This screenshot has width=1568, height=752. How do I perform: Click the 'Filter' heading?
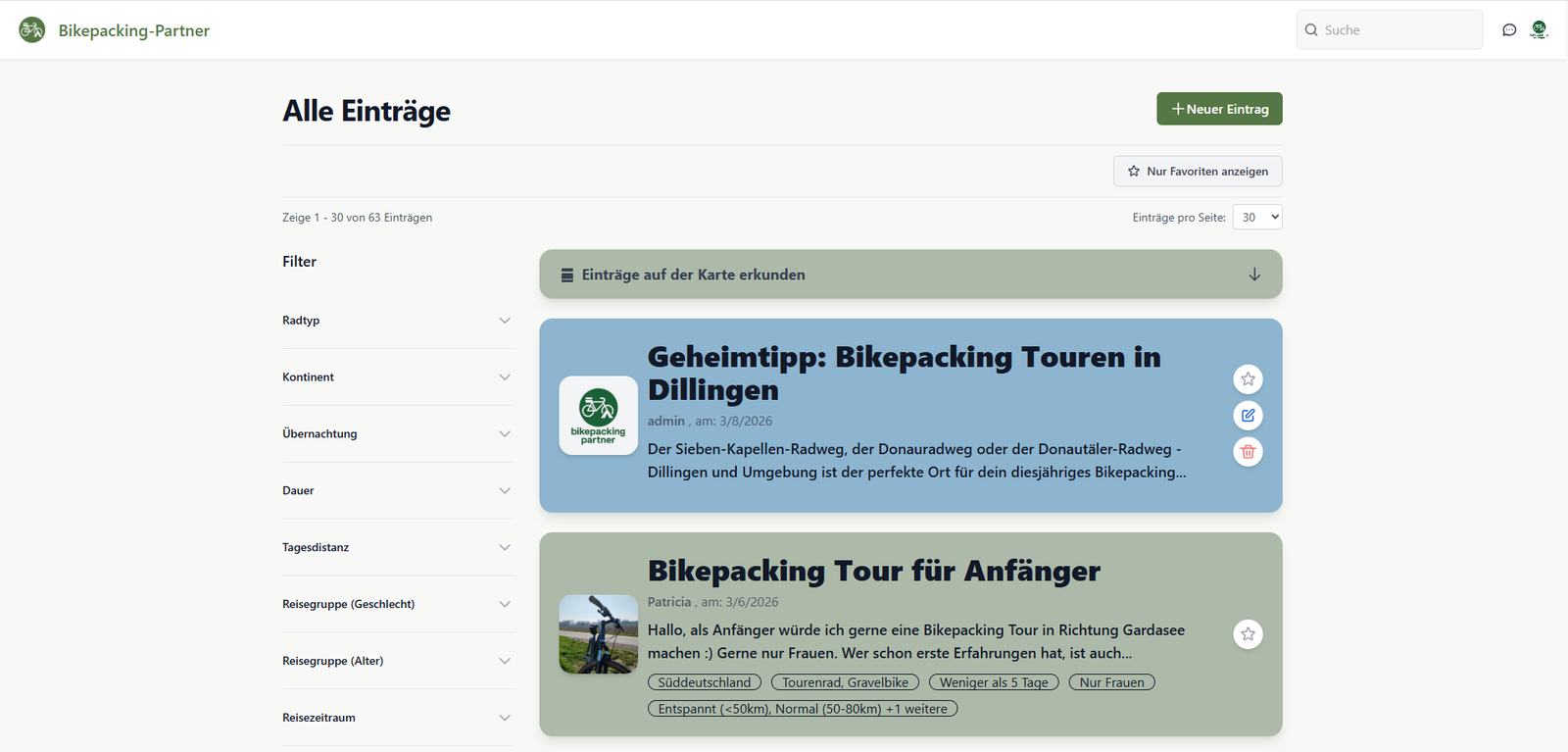[x=300, y=262]
